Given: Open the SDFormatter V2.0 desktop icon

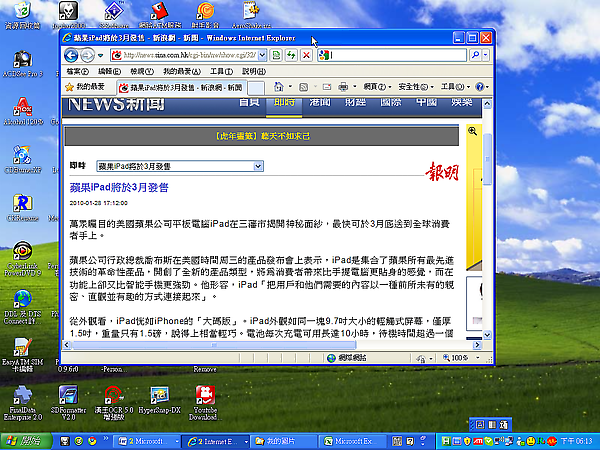Looking at the screenshot, I should pyautogui.click(x=68, y=403).
